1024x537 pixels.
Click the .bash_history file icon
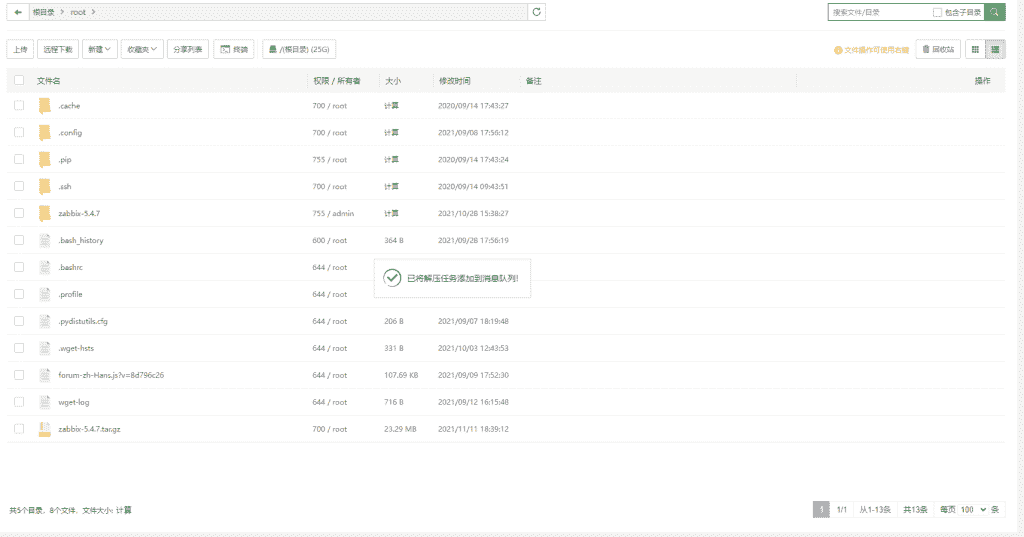[44, 240]
